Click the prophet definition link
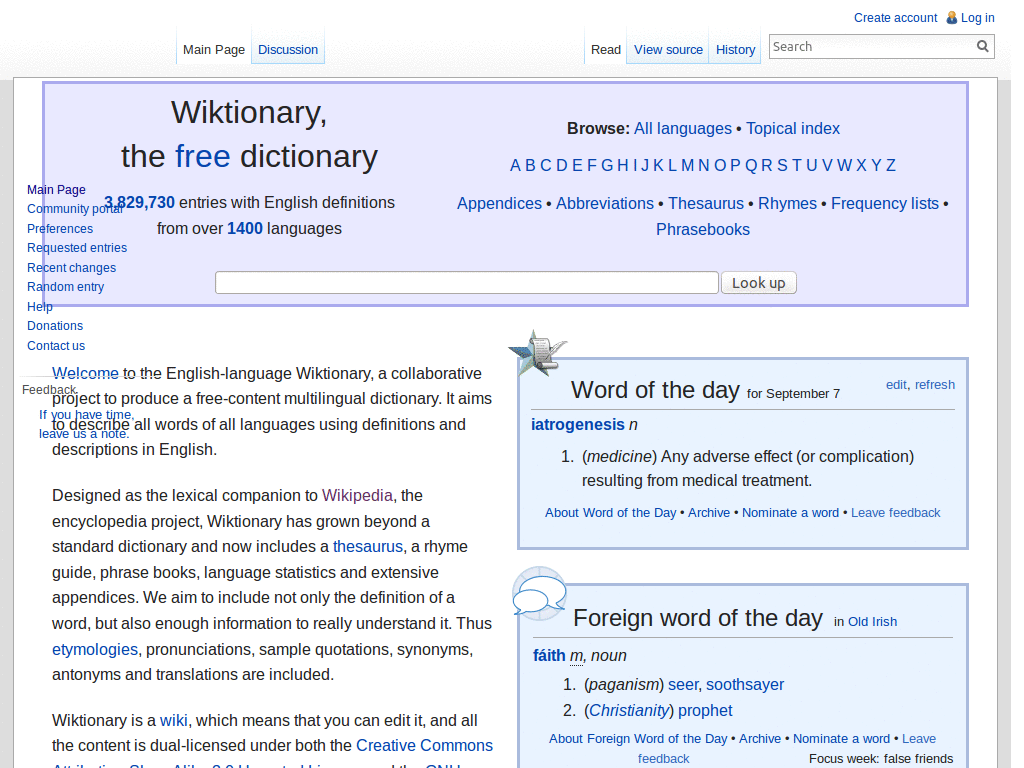1024x768 pixels. [x=705, y=711]
